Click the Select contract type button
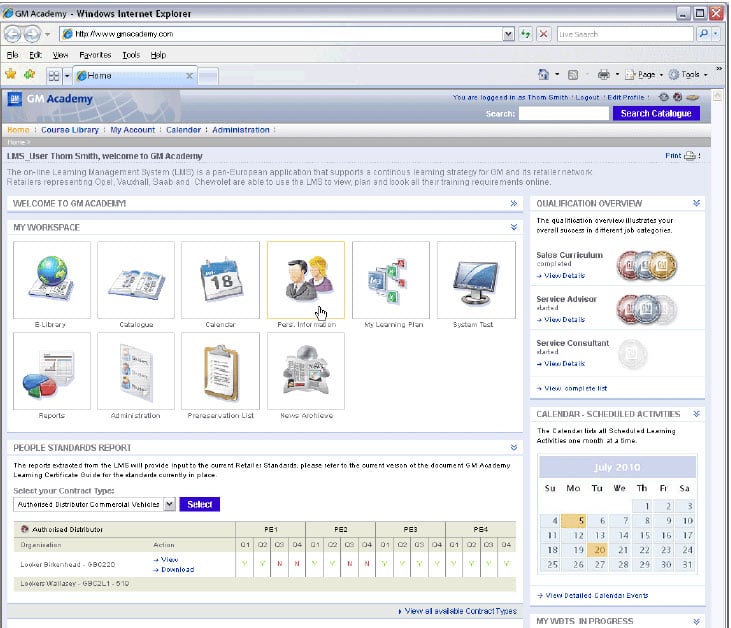Viewport: 731px width, 628px height. pyautogui.click(x=200, y=504)
